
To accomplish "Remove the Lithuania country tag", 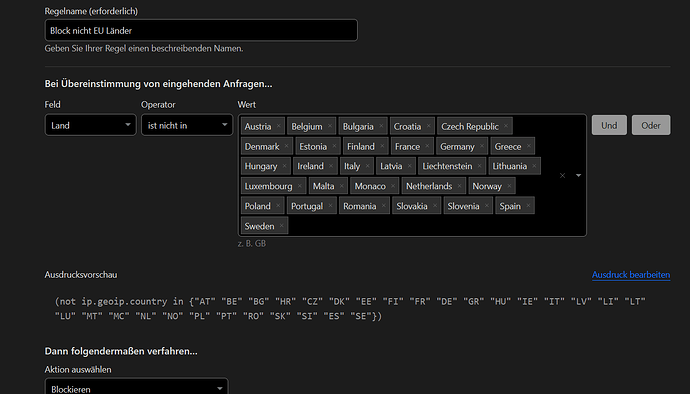I will click(x=534, y=166).
